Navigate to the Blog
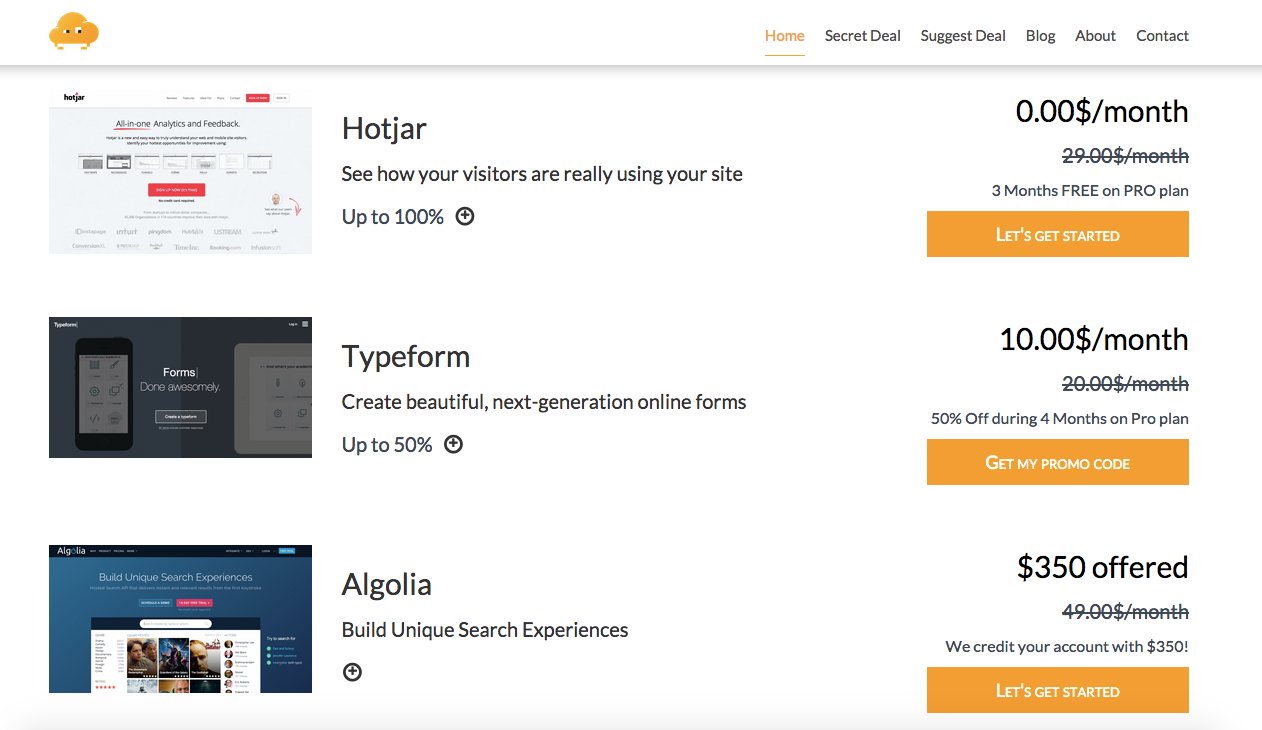The image size is (1262, 730). [1040, 36]
